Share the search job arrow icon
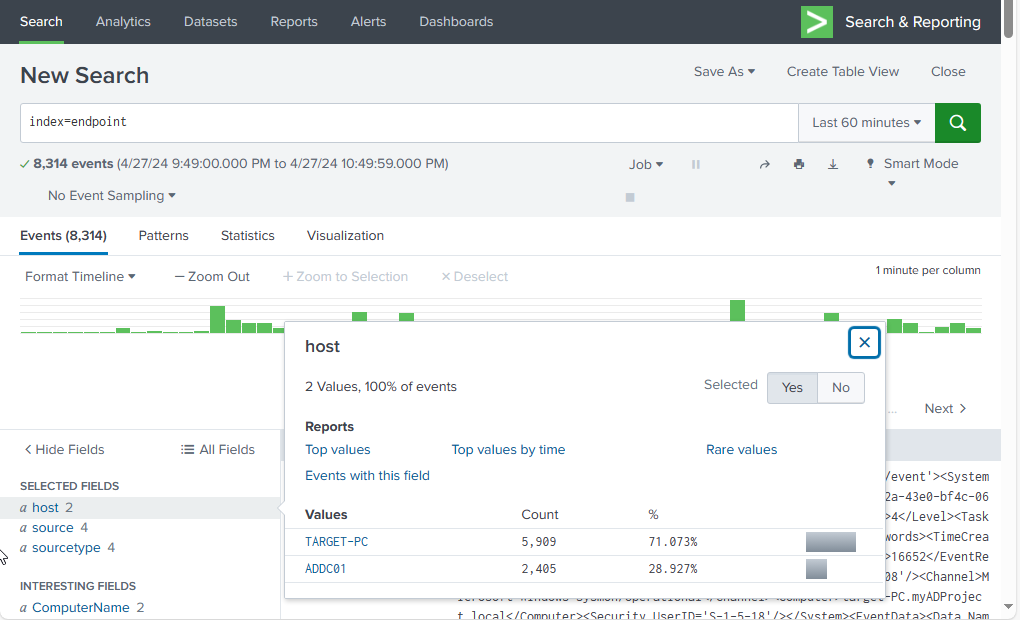Image resolution: width=1020 pixels, height=620 pixels. point(764,165)
